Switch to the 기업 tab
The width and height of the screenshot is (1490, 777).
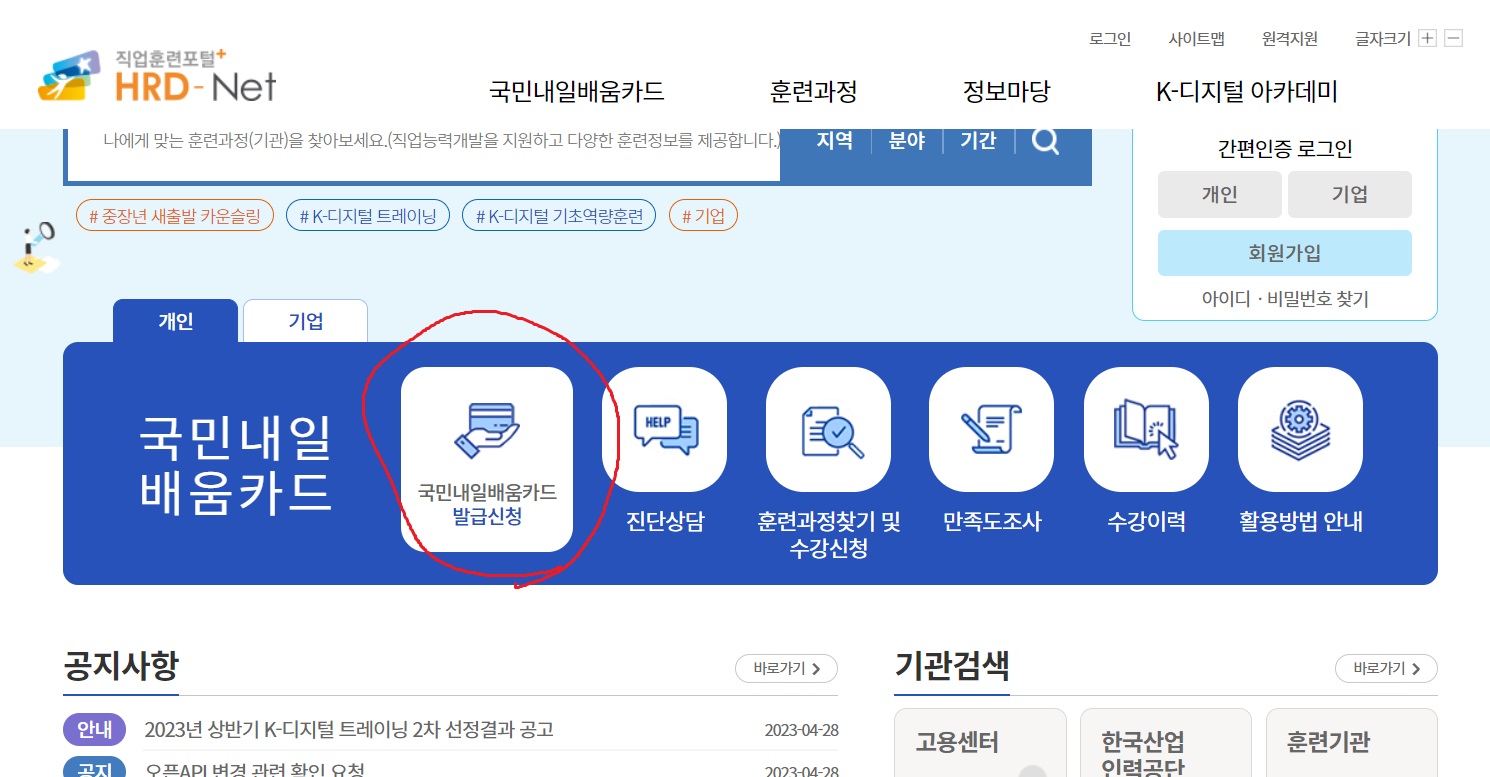(305, 321)
